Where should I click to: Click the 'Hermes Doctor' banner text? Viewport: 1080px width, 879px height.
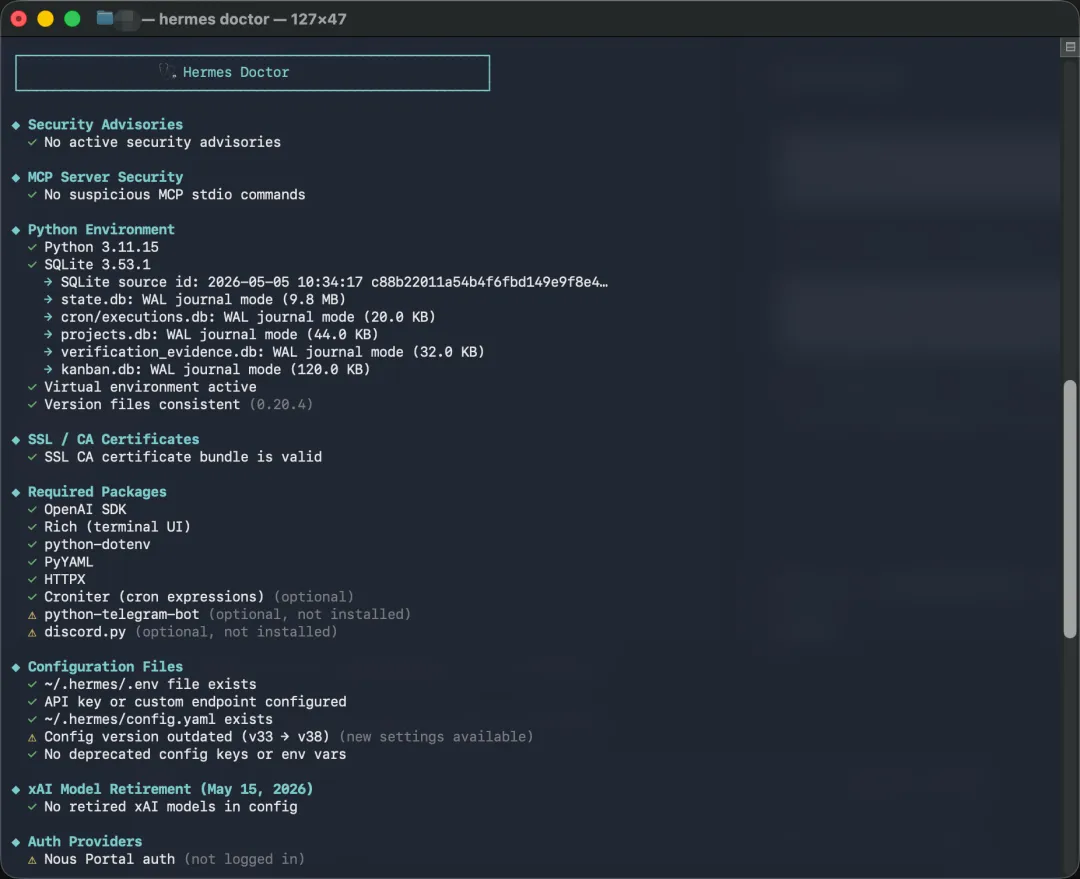pyautogui.click(x=236, y=72)
